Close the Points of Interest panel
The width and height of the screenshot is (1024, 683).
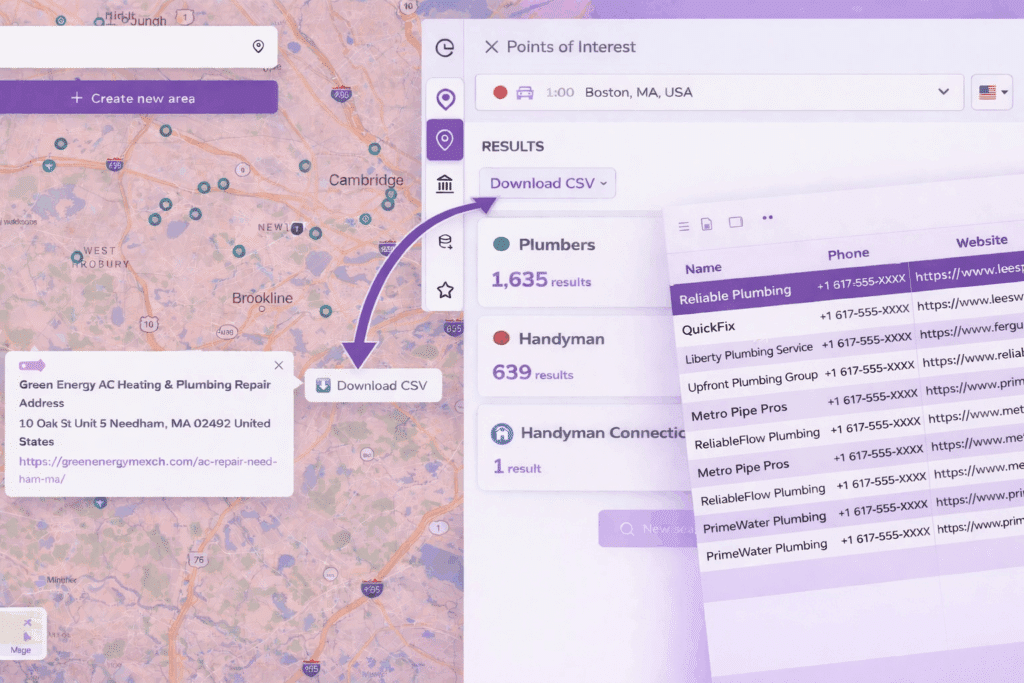[x=491, y=47]
